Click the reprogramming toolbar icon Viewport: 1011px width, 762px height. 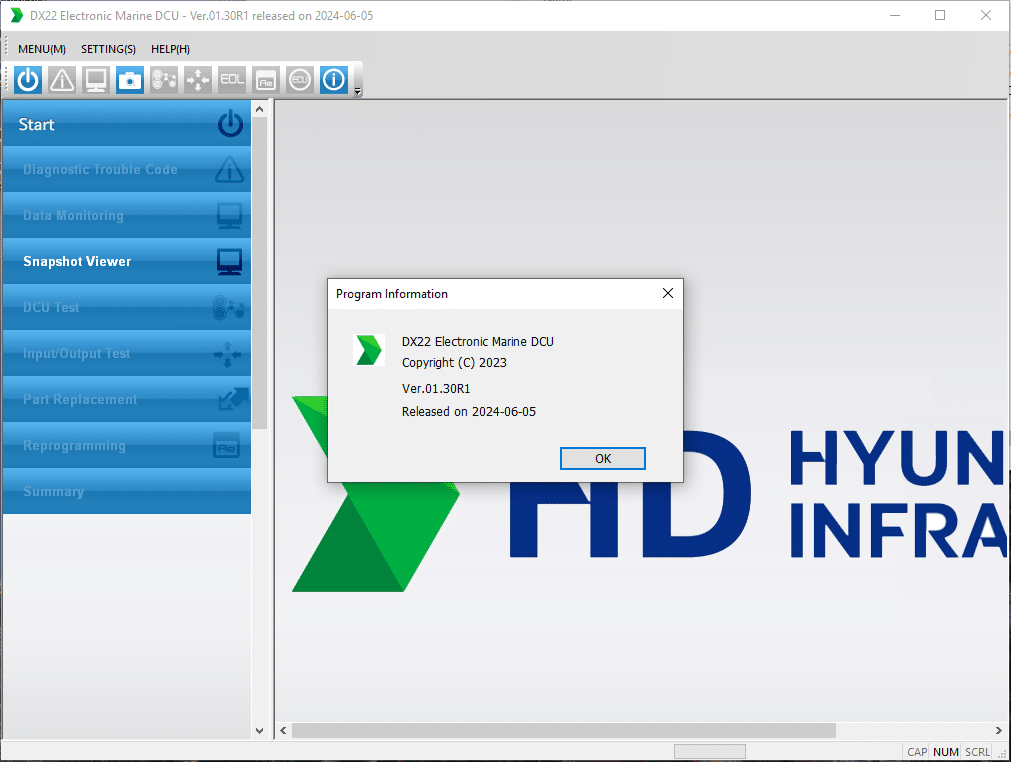(x=266, y=80)
